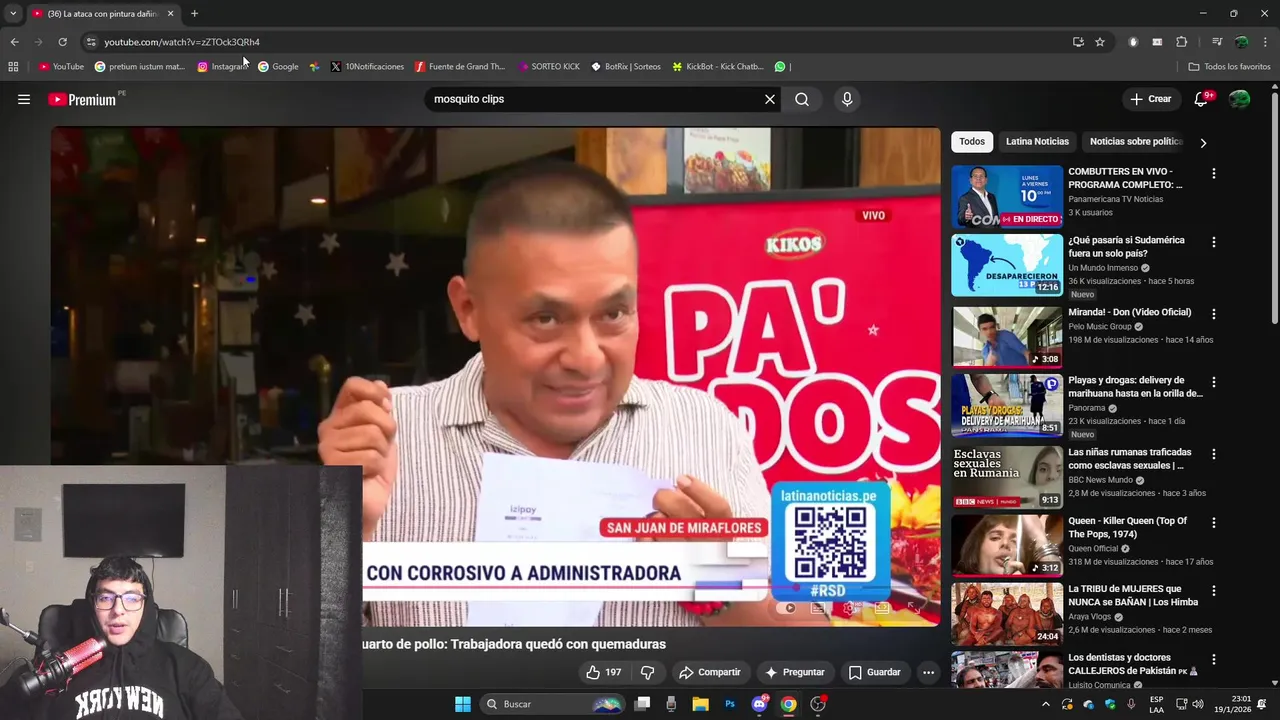Switch the player to theater mode
The height and width of the screenshot is (720, 1280).
[882, 608]
